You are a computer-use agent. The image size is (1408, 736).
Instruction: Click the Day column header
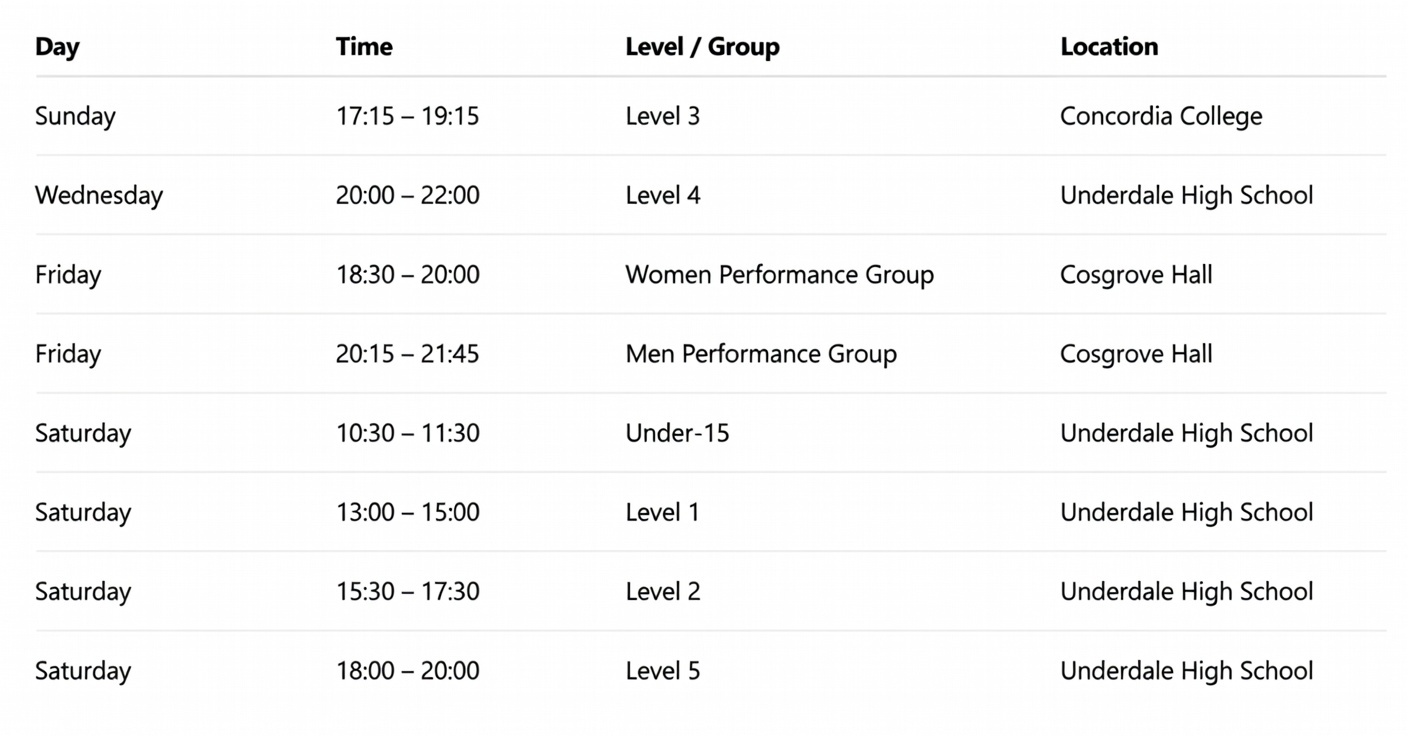click(57, 47)
